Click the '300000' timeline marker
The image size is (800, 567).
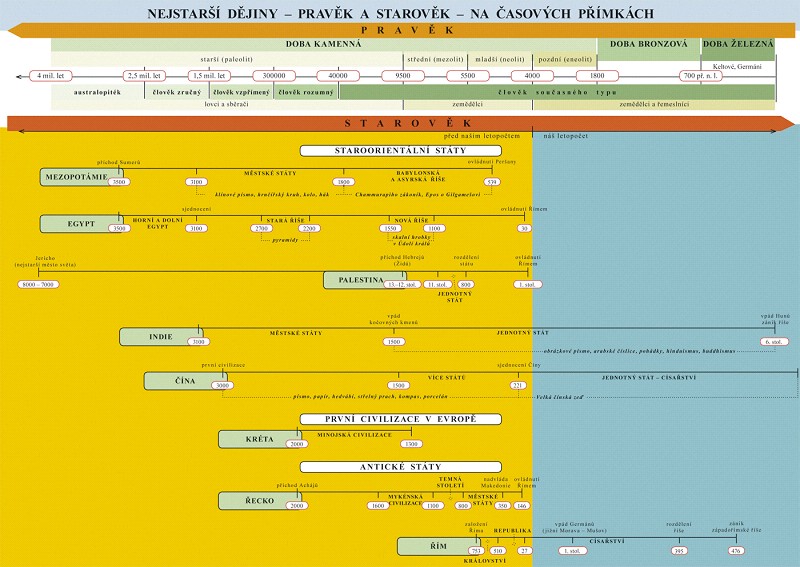pyautogui.click(x=274, y=76)
